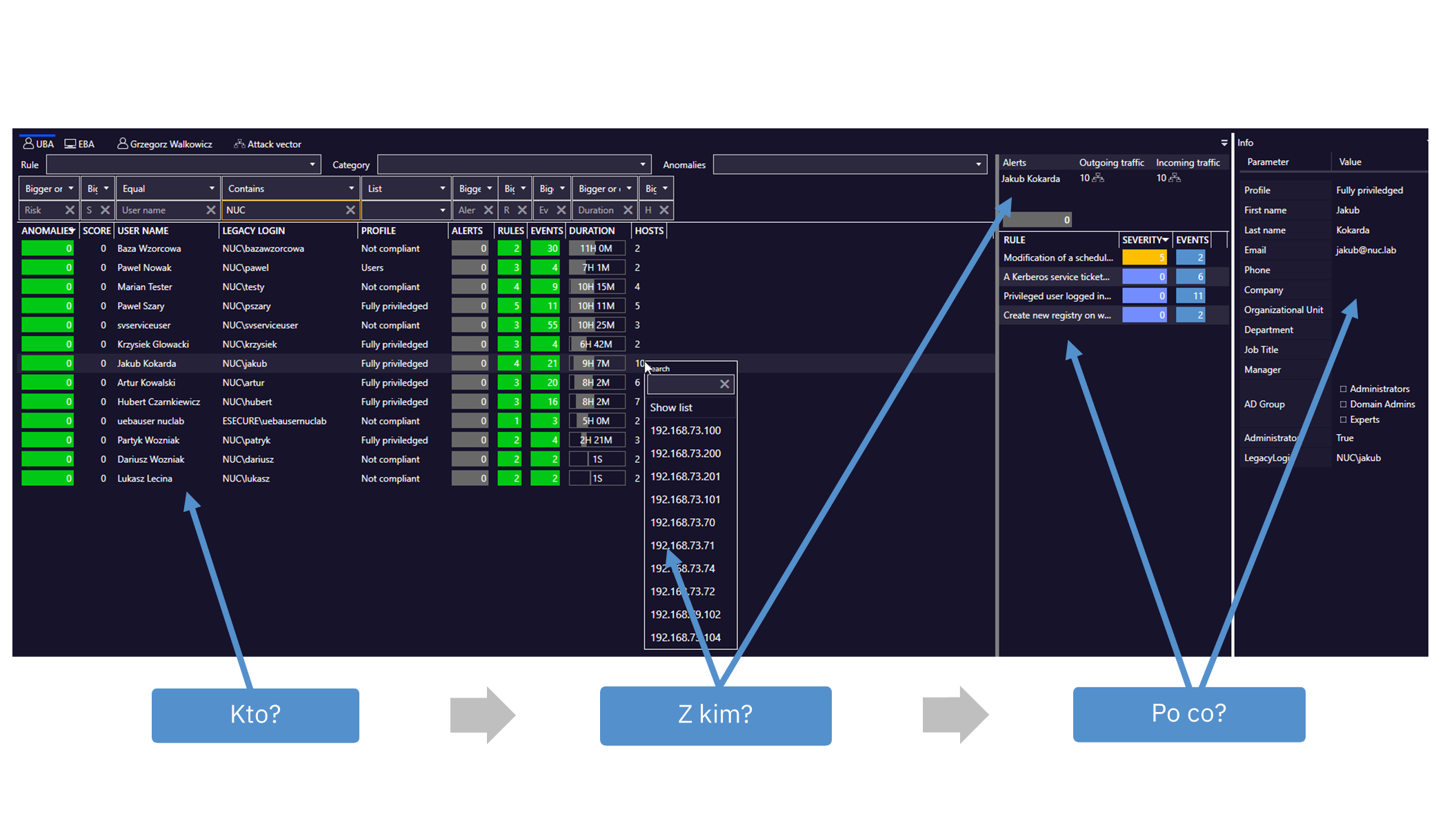Clear the User name filter field
The width and height of the screenshot is (1456, 819).
[x=211, y=210]
